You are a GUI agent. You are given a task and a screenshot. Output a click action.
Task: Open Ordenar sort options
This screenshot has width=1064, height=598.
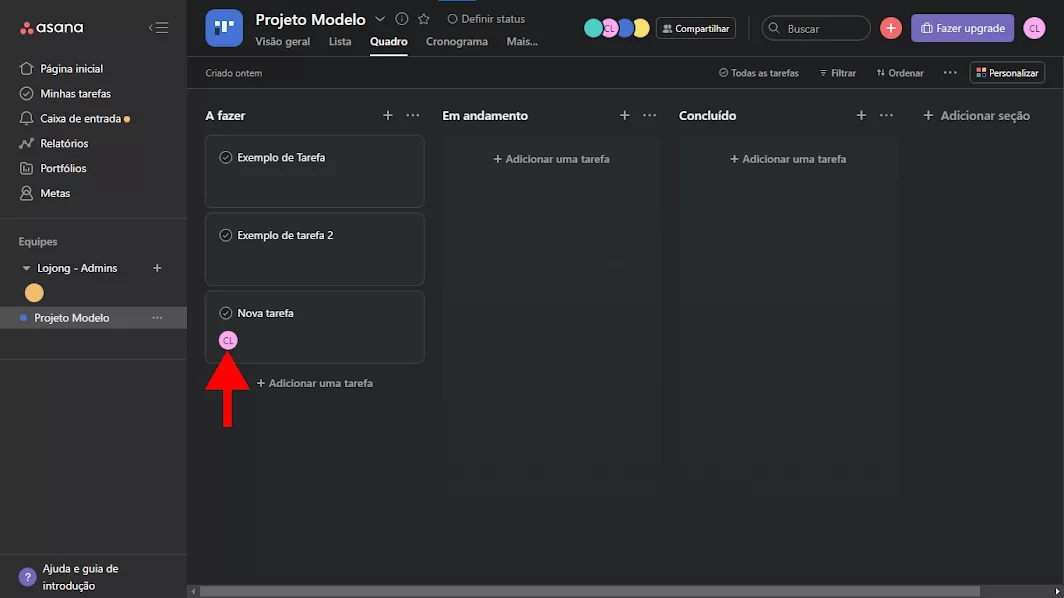pyautogui.click(x=900, y=73)
